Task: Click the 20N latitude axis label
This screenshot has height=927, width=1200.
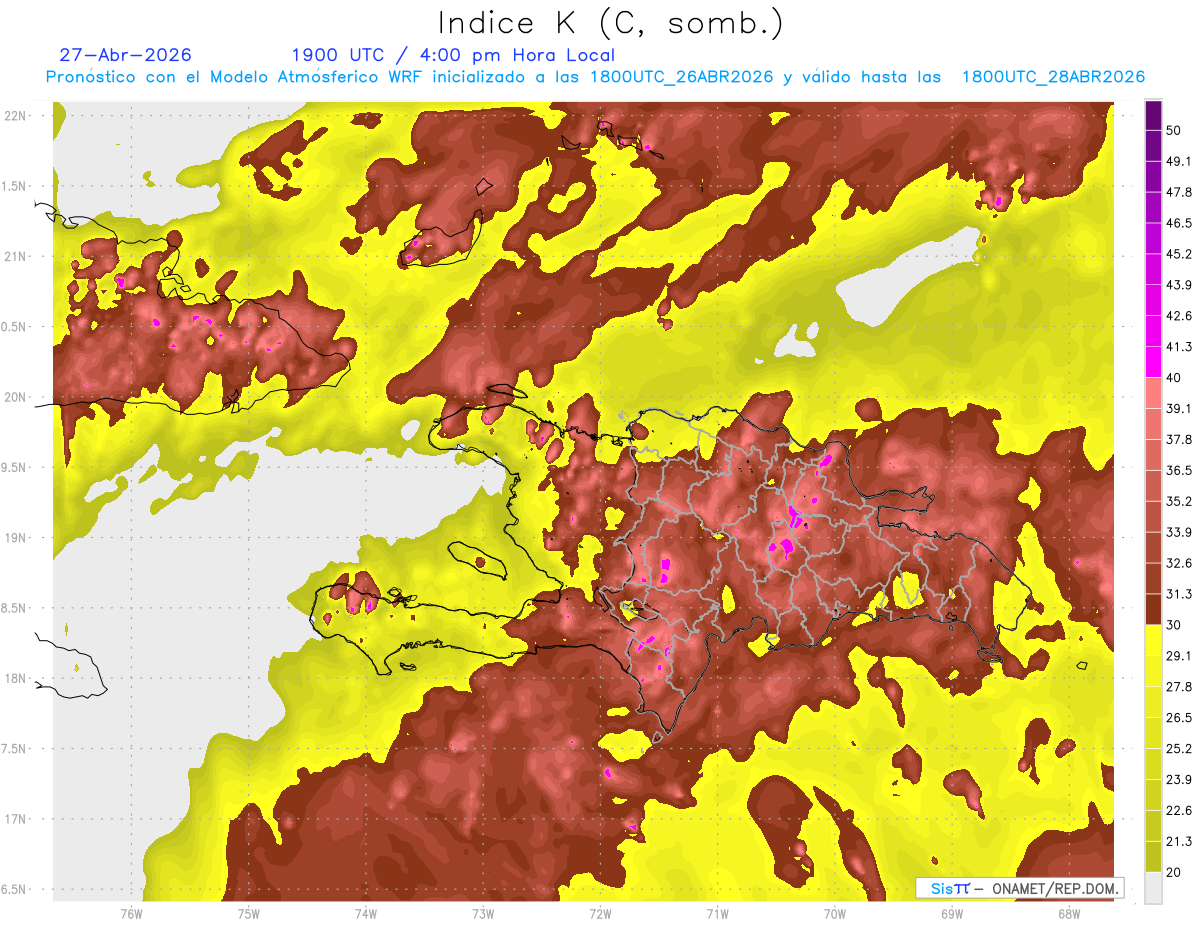Action: click(x=14, y=397)
